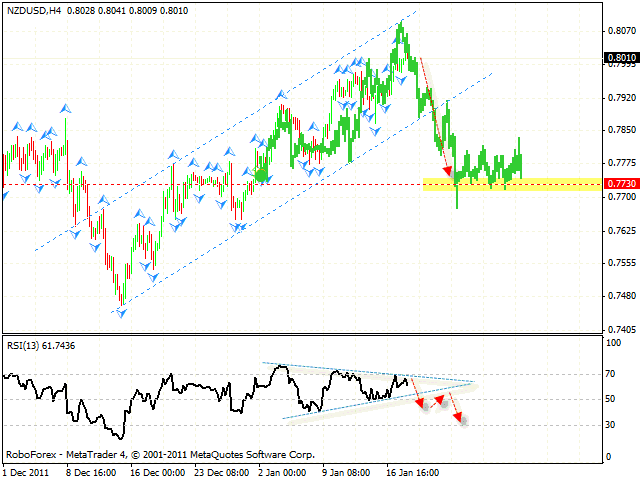This screenshot has height=480, width=640.
Task: Click the red dashed horizontal support line
Action: click(200, 184)
